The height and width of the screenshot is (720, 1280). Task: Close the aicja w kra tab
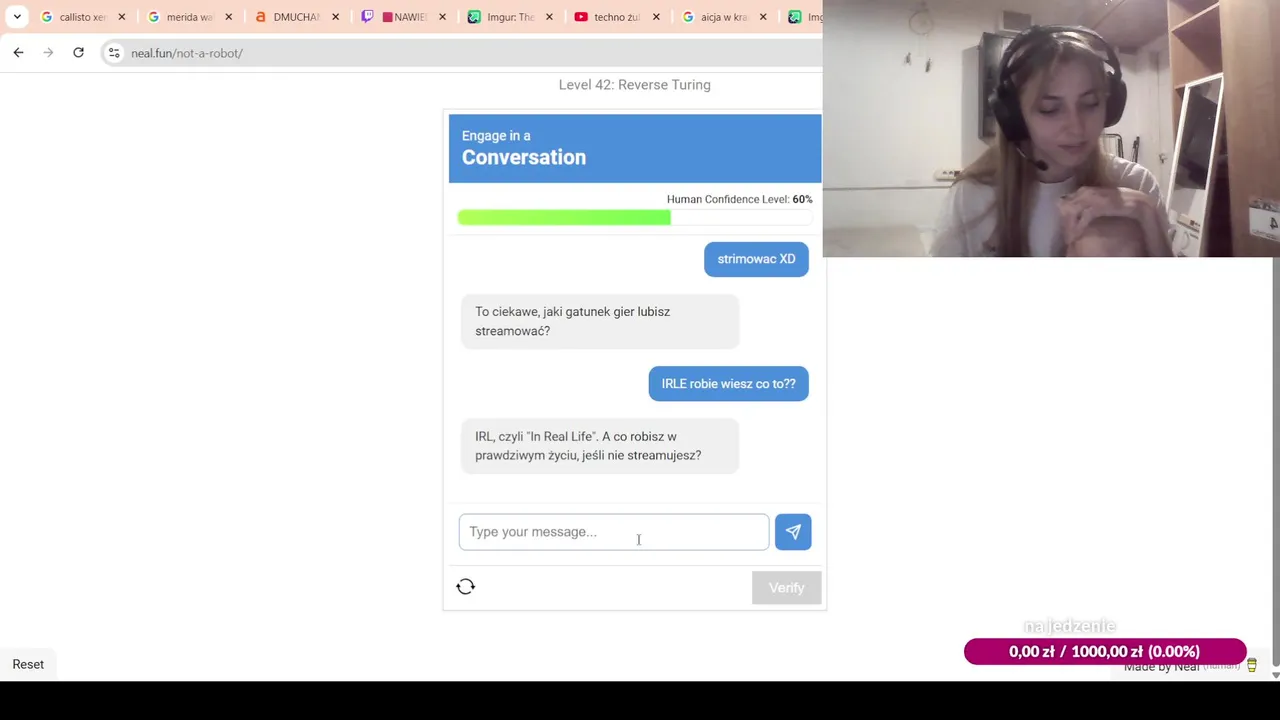click(764, 17)
